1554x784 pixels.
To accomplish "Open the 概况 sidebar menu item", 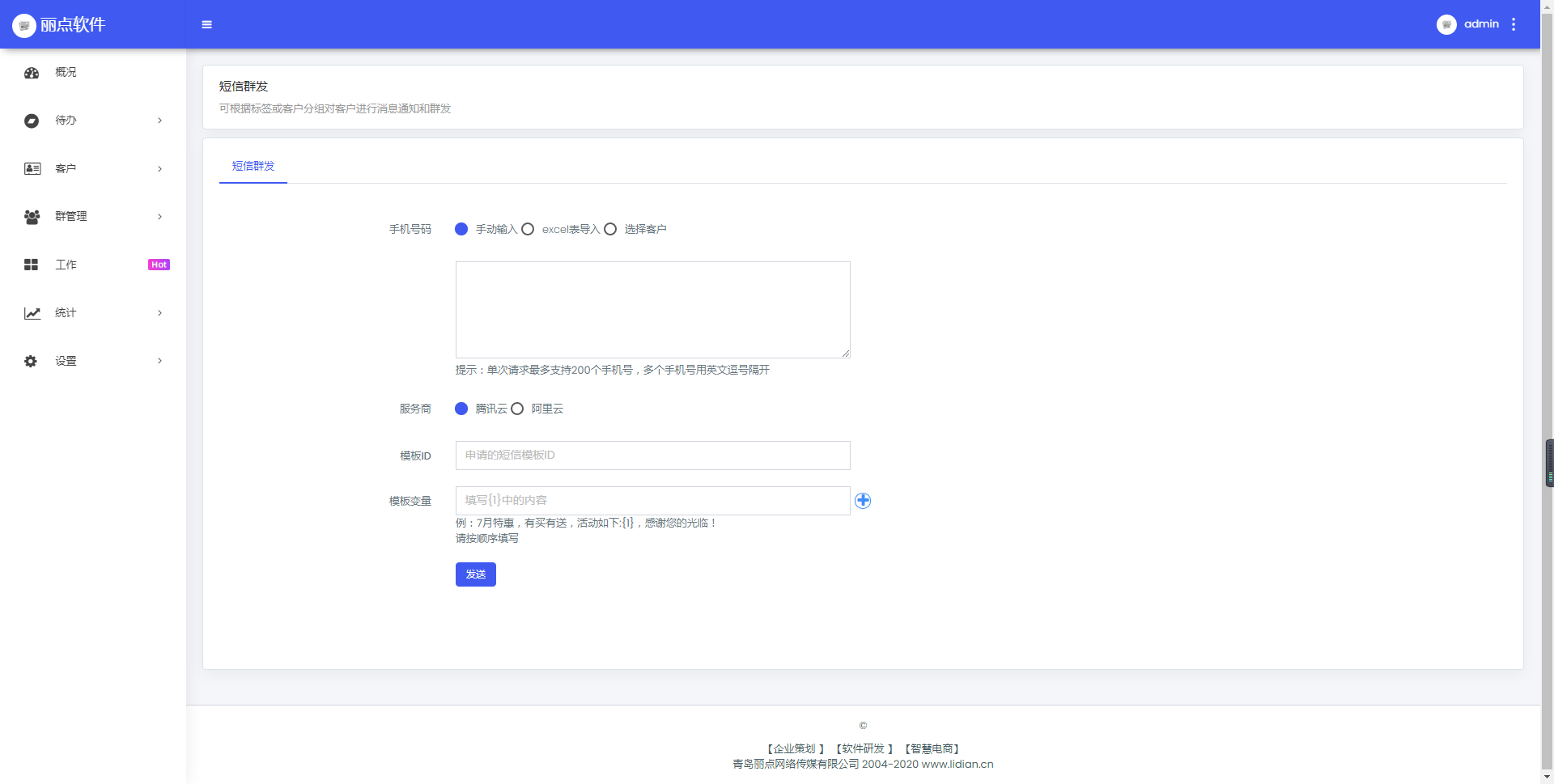I will pos(93,73).
